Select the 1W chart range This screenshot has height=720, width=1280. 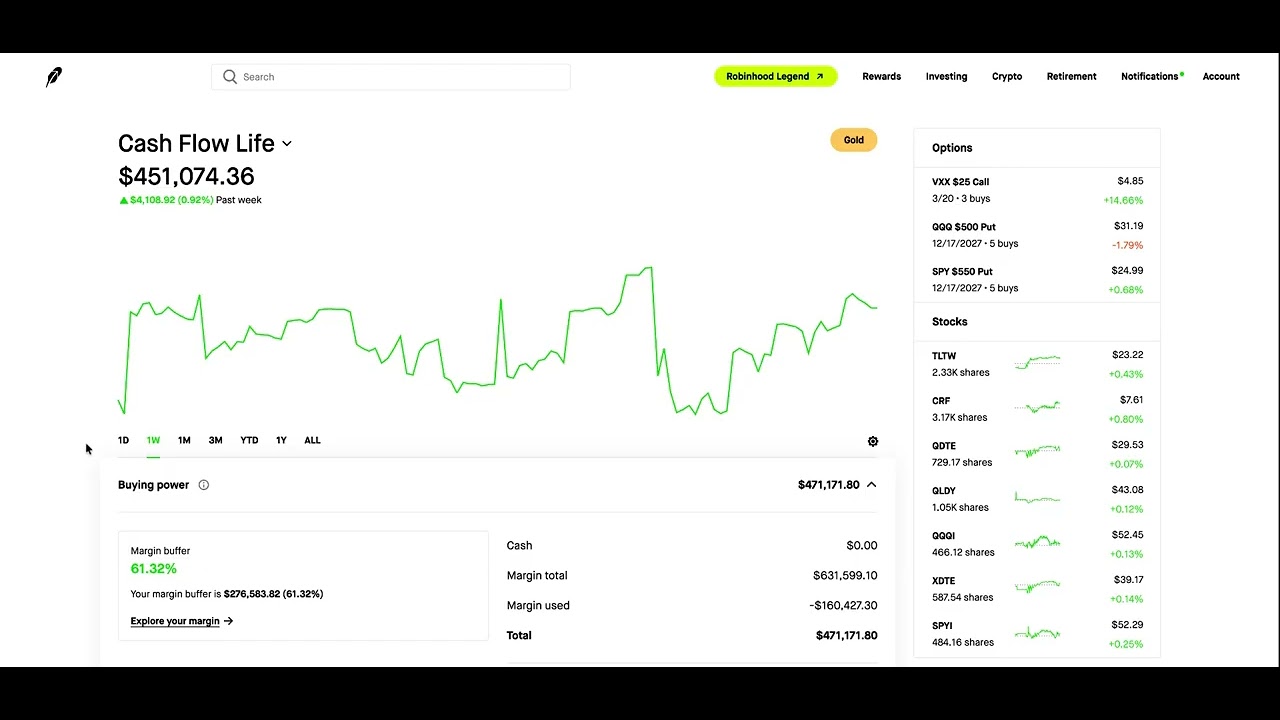pos(153,440)
